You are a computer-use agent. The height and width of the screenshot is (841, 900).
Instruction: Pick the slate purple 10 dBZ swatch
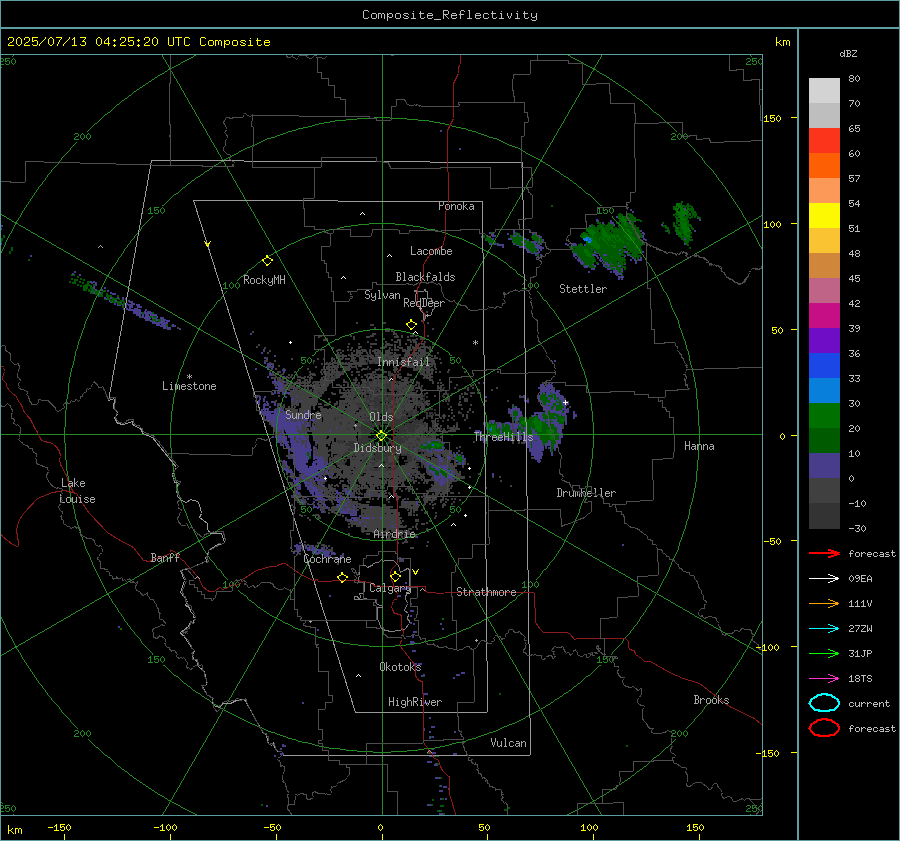pyautogui.click(x=824, y=465)
